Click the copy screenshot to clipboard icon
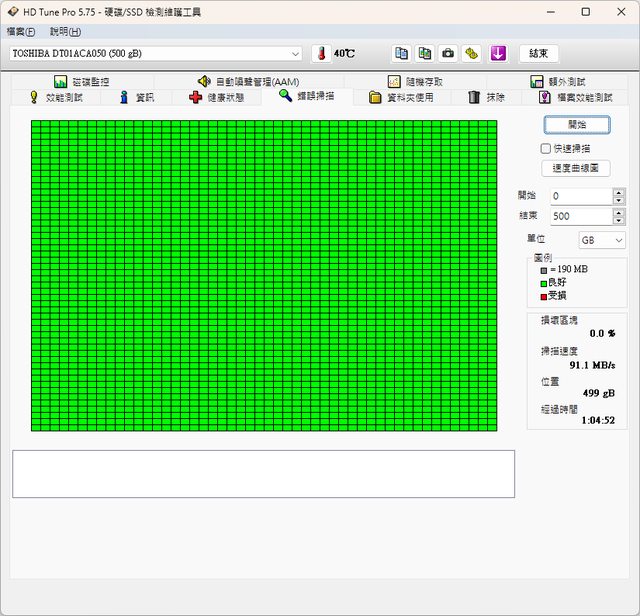This screenshot has height=616, width=640. [x=424, y=53]
